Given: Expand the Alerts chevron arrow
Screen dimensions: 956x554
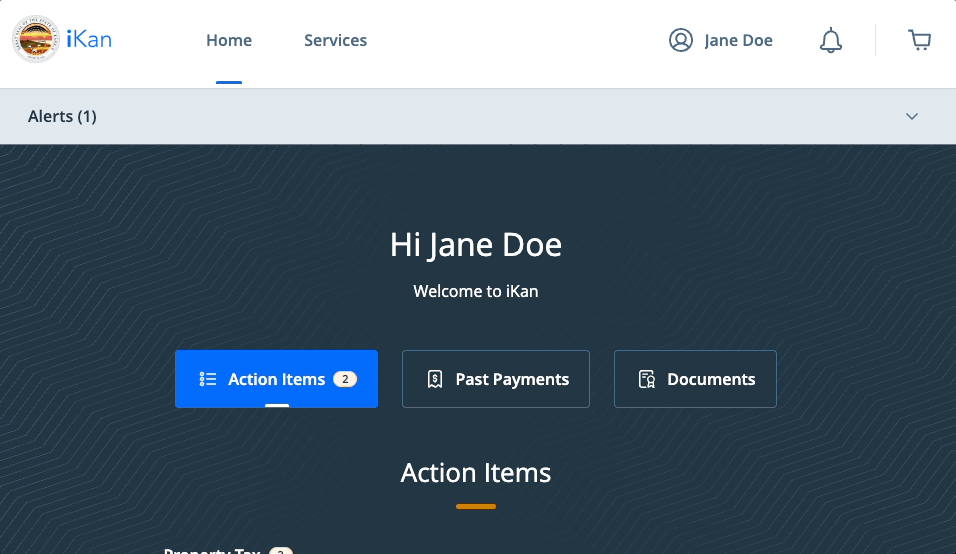Looking at the screenshot, I should [x=912, y=117].
